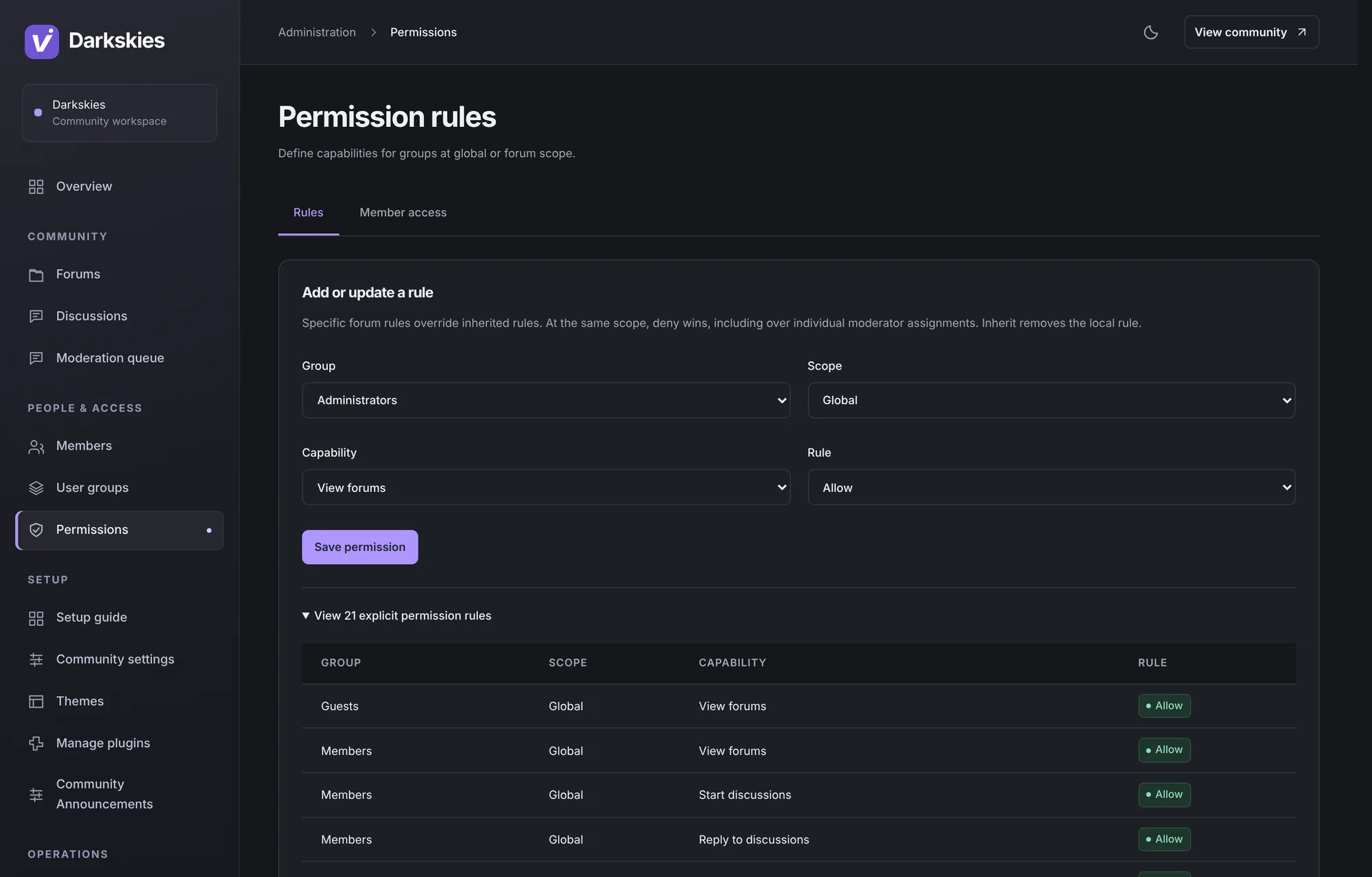Click the Community Announcements sliders icon
The height and width of the screenshot is (877, 1372).
click(x=36, y=795)
